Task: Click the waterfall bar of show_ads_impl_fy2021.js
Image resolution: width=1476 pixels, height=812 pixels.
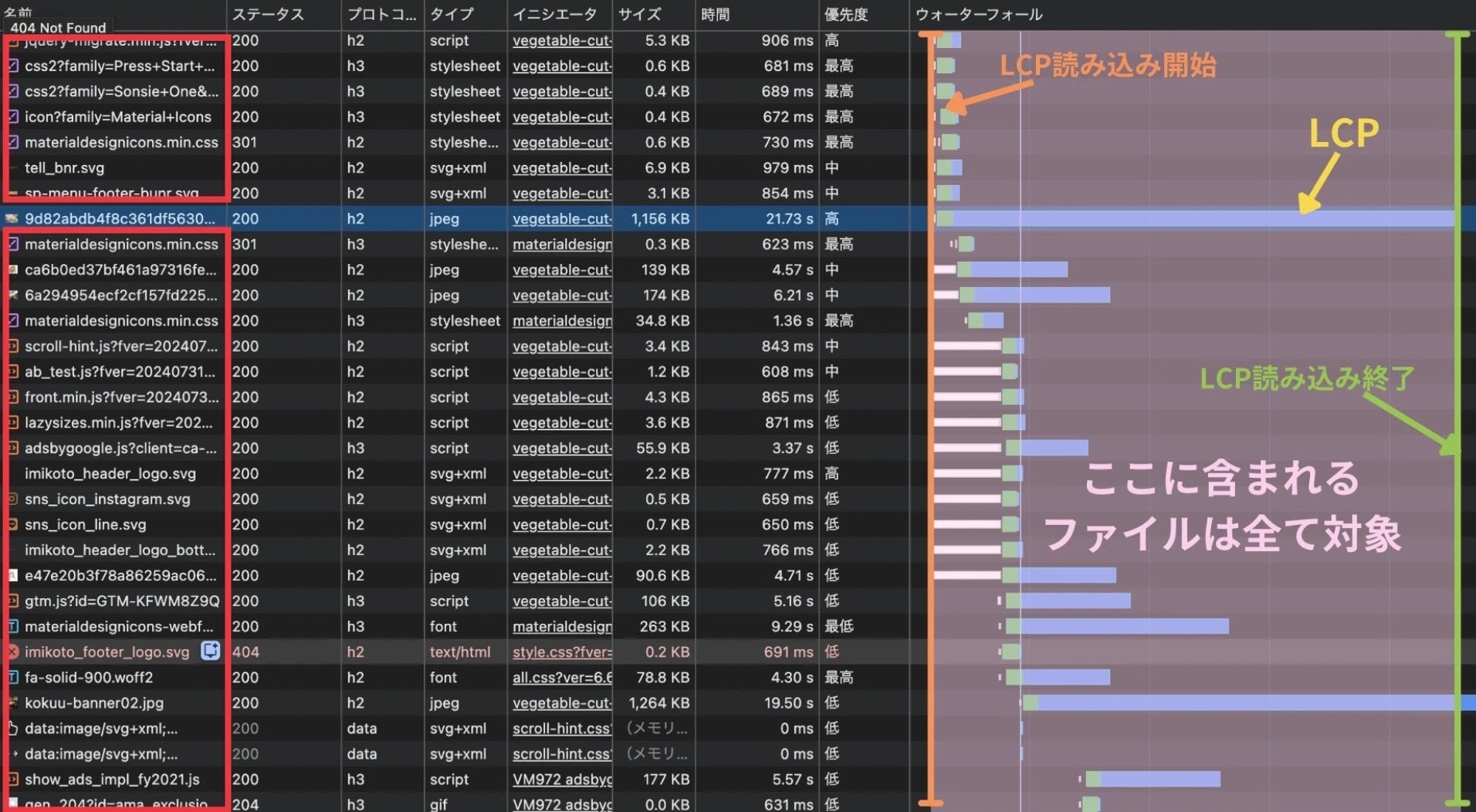Action: tap(1153, 780)
